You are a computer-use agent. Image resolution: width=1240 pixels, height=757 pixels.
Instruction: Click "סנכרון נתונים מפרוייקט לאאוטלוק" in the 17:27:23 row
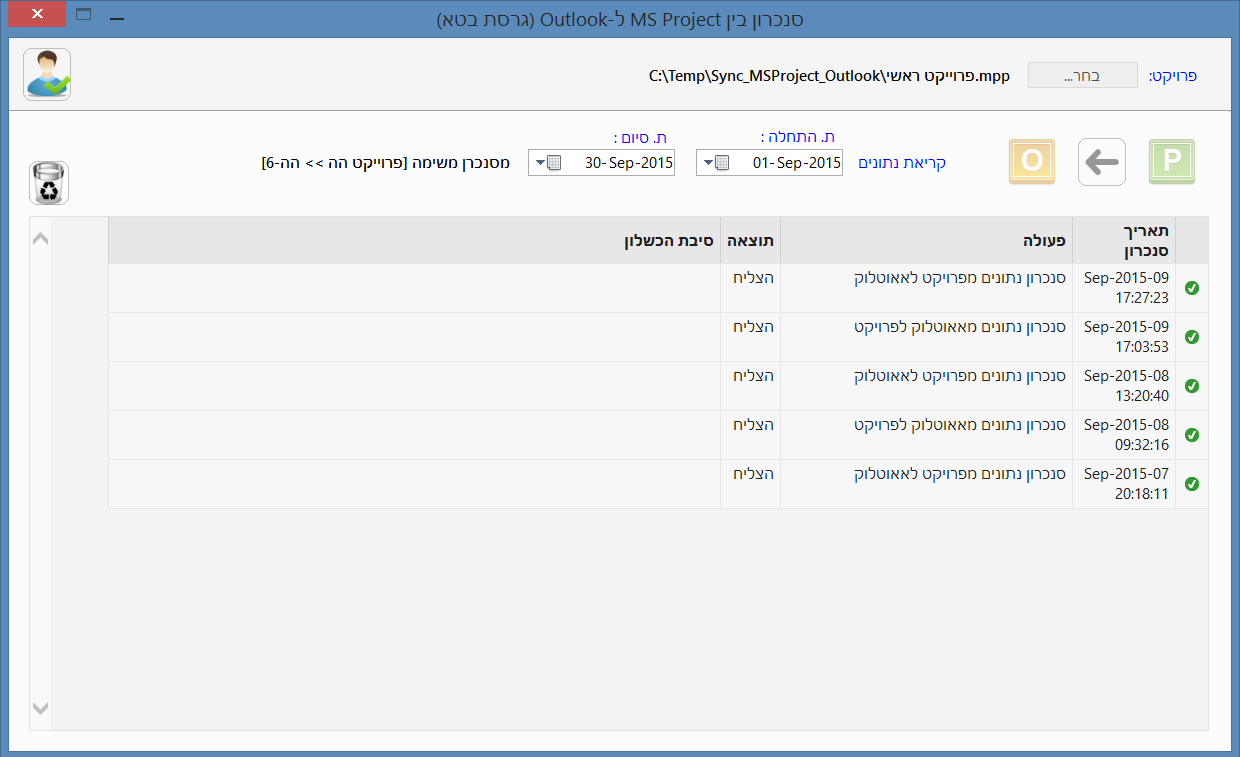[960, 278]
